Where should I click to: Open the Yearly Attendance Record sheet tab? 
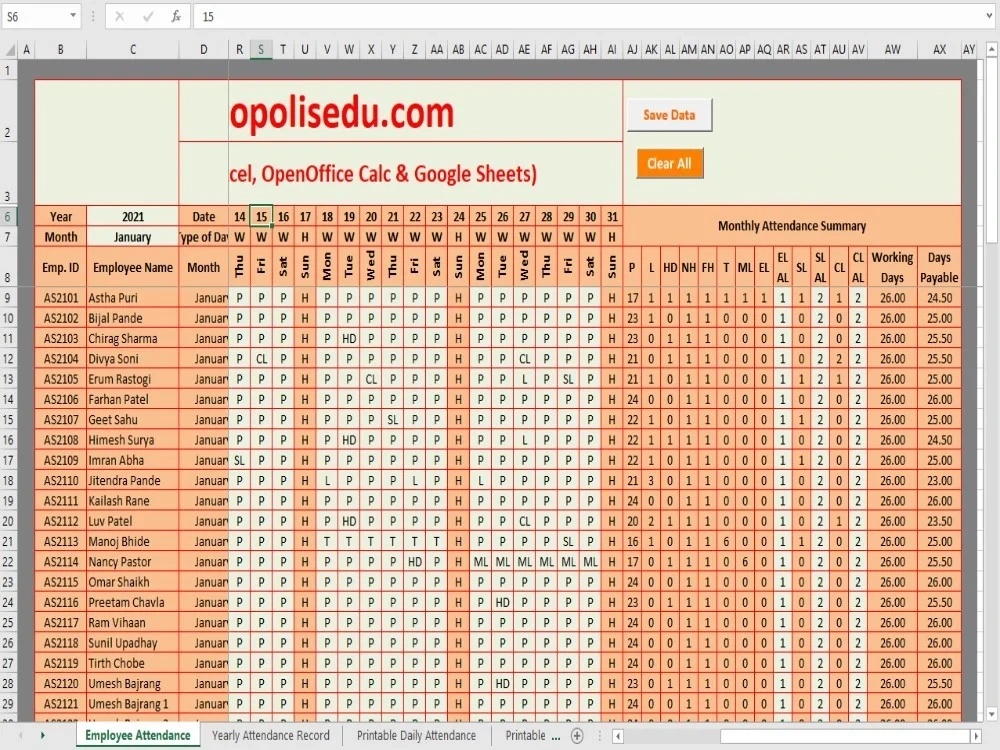pos(270,735)
